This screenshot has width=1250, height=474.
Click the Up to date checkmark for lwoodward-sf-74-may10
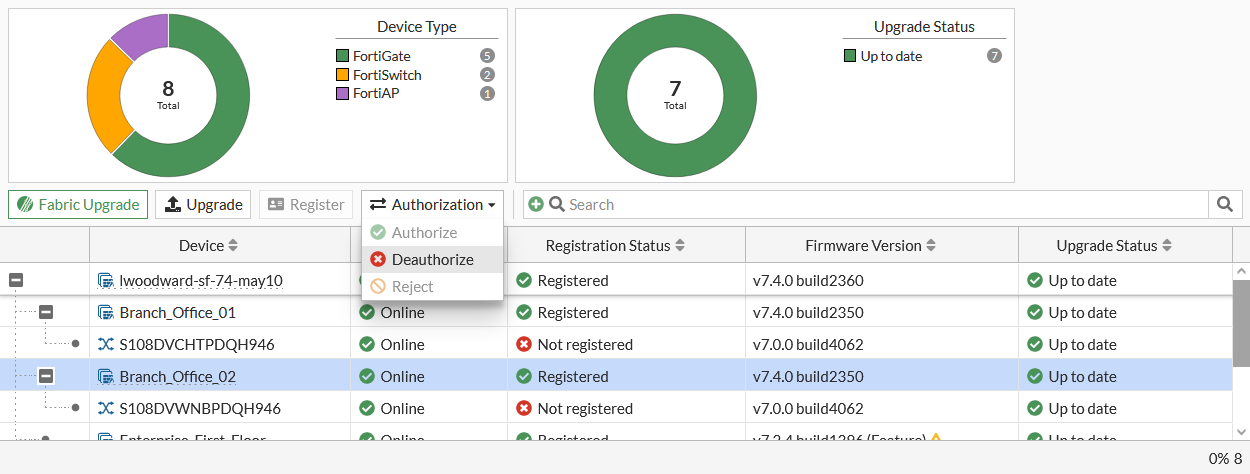[1035, 280]
